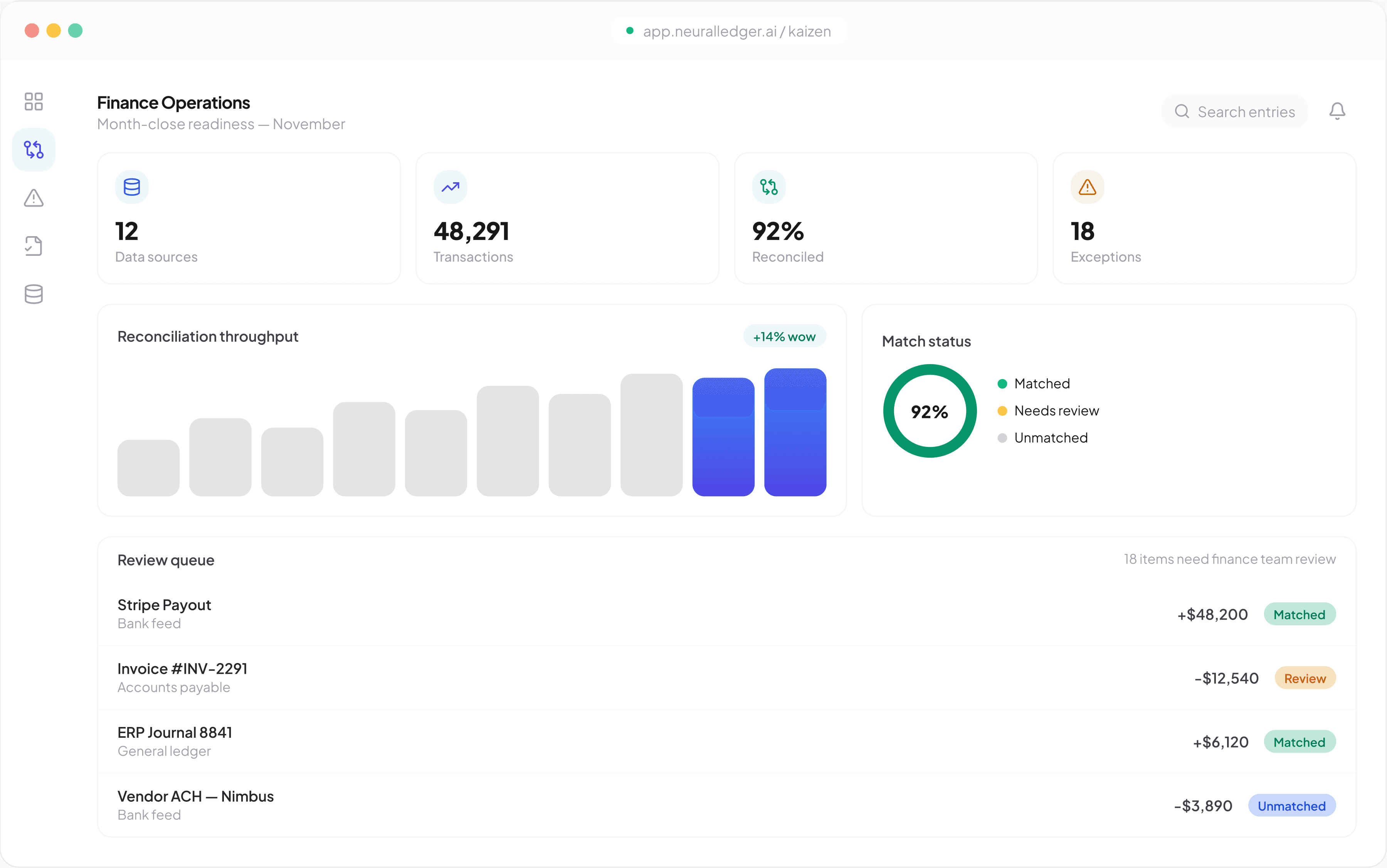The width and height of the screenshot is (1387, 868).
Task: Click the notifications bell icon
Action: (1337, 111)
